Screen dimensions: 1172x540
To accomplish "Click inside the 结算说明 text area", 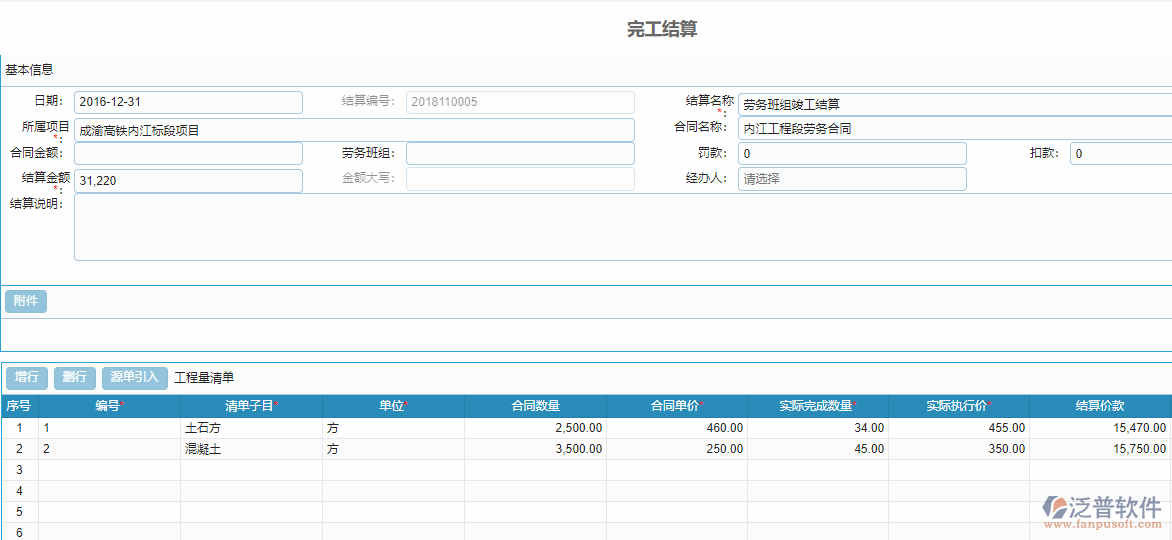I will (620, 227).
